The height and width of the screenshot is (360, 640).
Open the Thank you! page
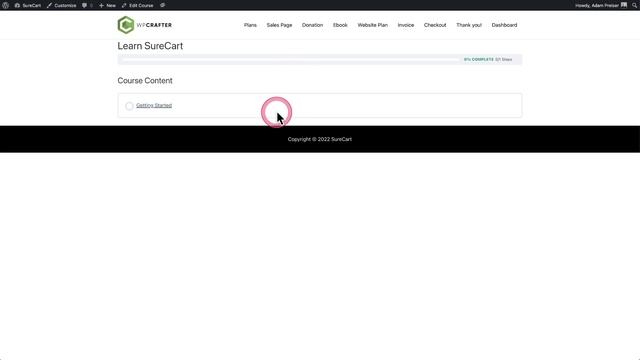click(469, 25)
